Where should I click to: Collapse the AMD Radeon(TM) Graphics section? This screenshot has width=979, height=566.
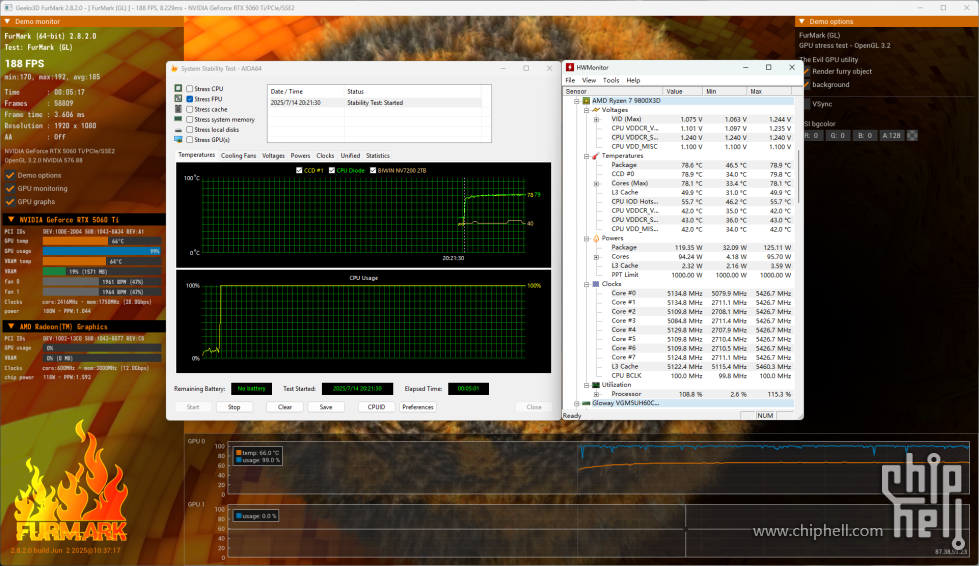coord(11,326)
